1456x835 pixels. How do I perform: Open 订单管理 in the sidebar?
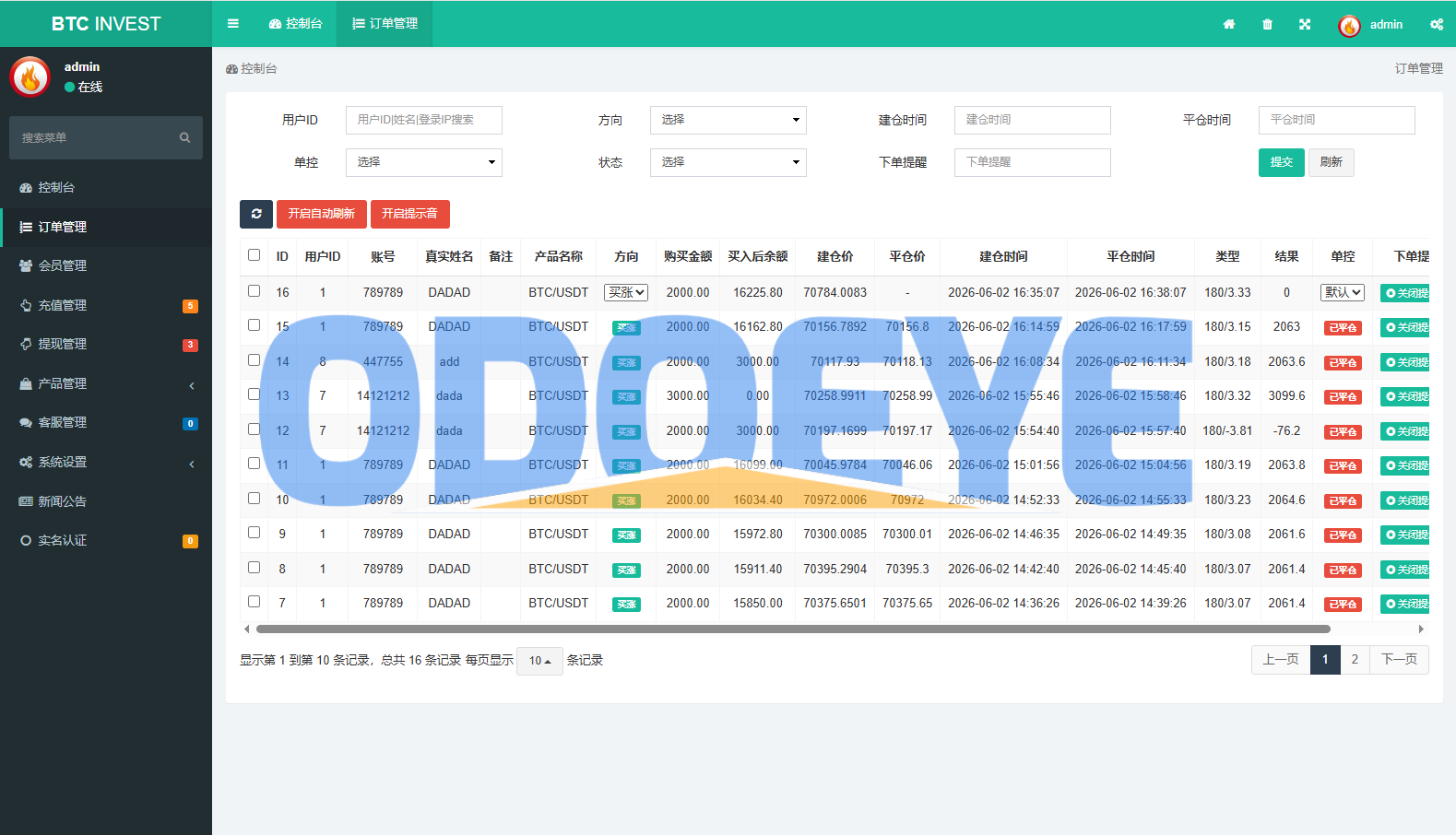(106, 227)
